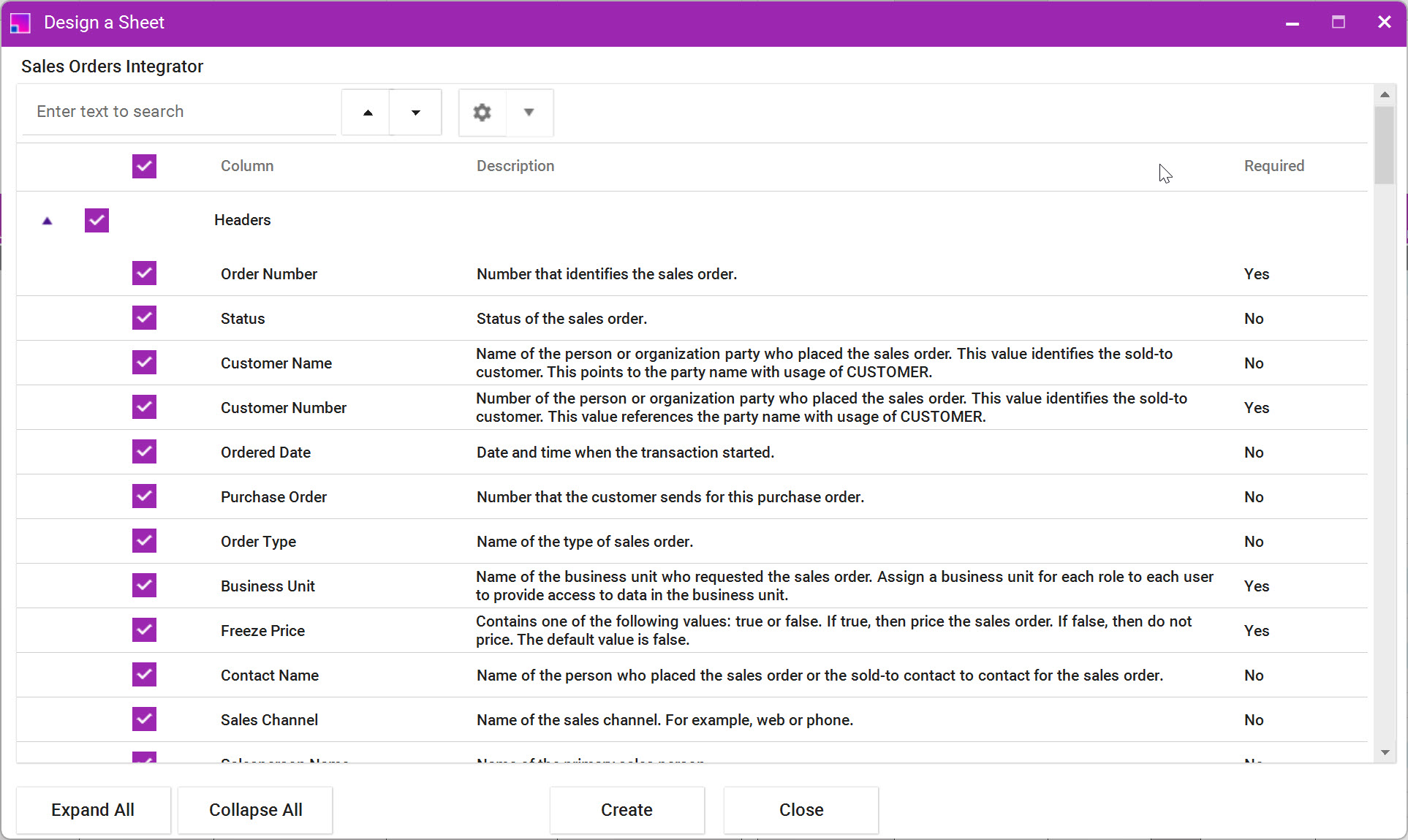The image size is (1408, 840).
Task: Collapse the Headers group triangle
Action: [48, 221]
